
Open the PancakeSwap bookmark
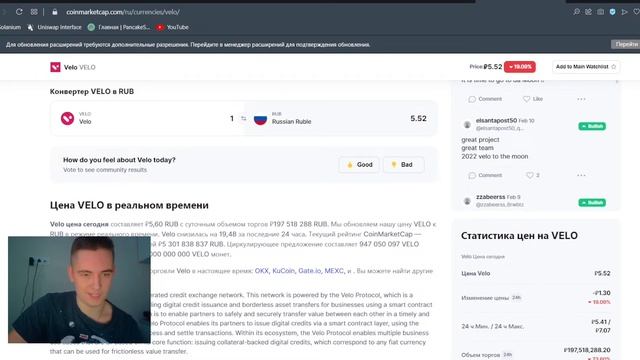click(x=119, y=27)
